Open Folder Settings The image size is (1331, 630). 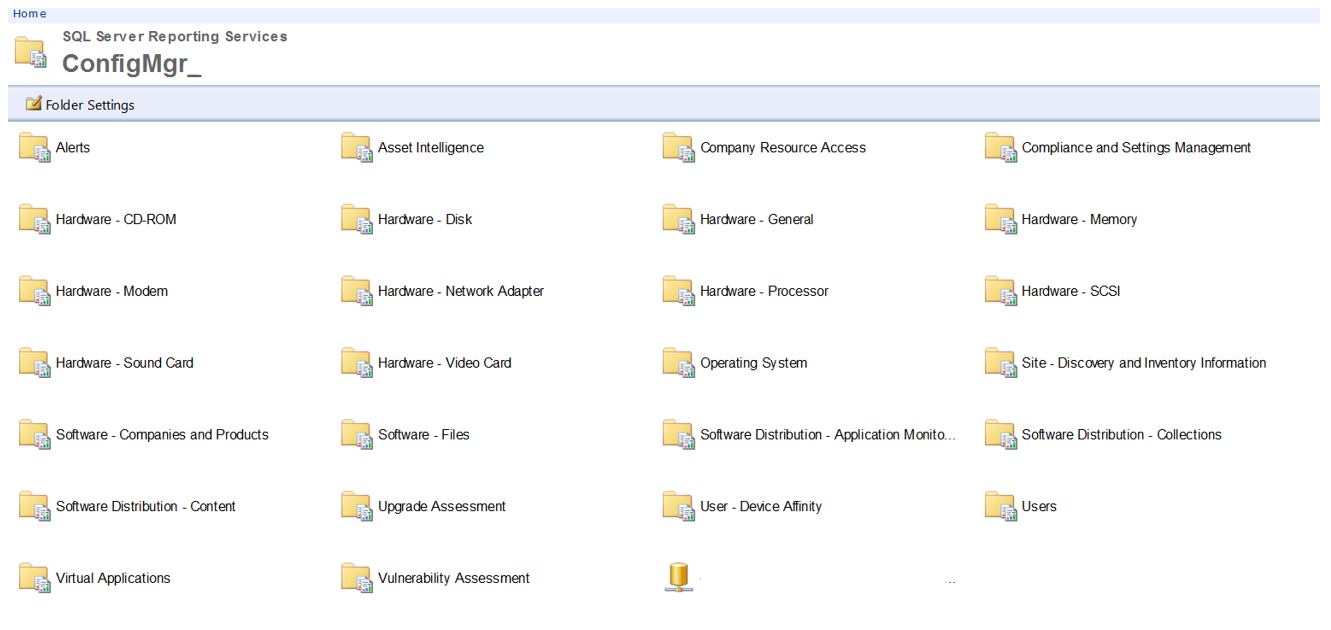coord(80,105)
